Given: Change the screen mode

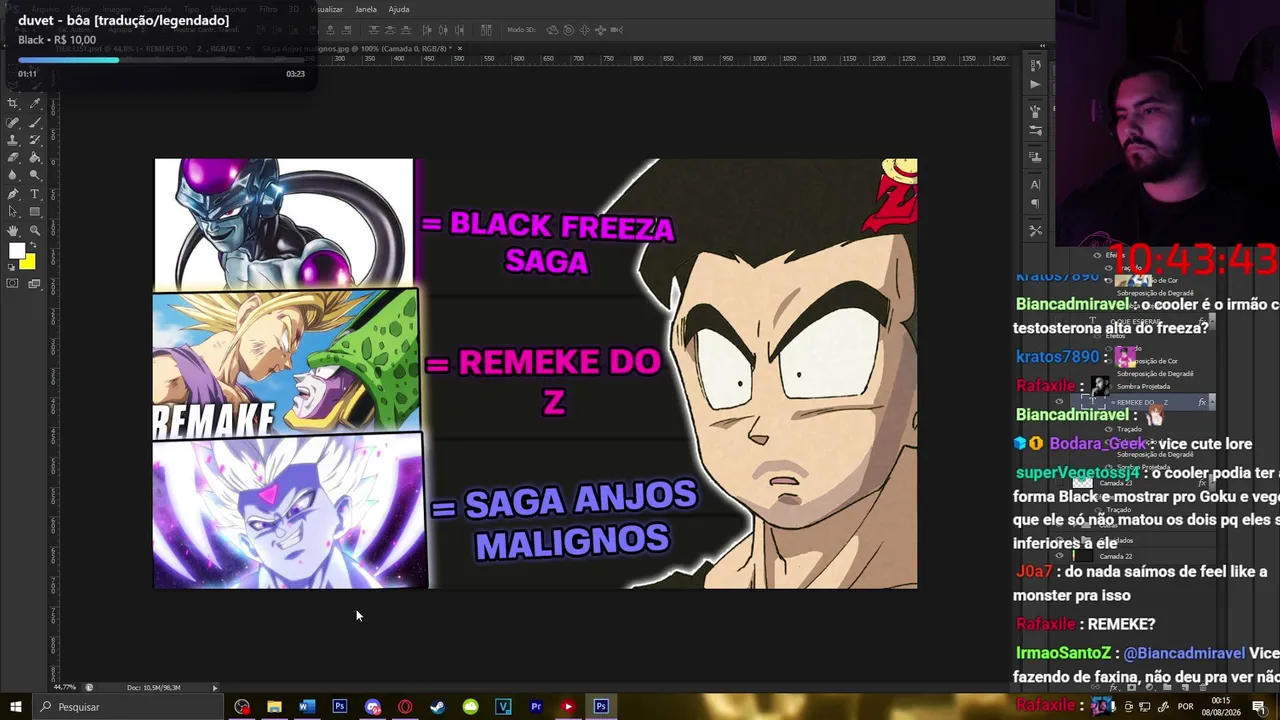Looking at the screenshot, I should pyautogui.click(x=35, y=284).
